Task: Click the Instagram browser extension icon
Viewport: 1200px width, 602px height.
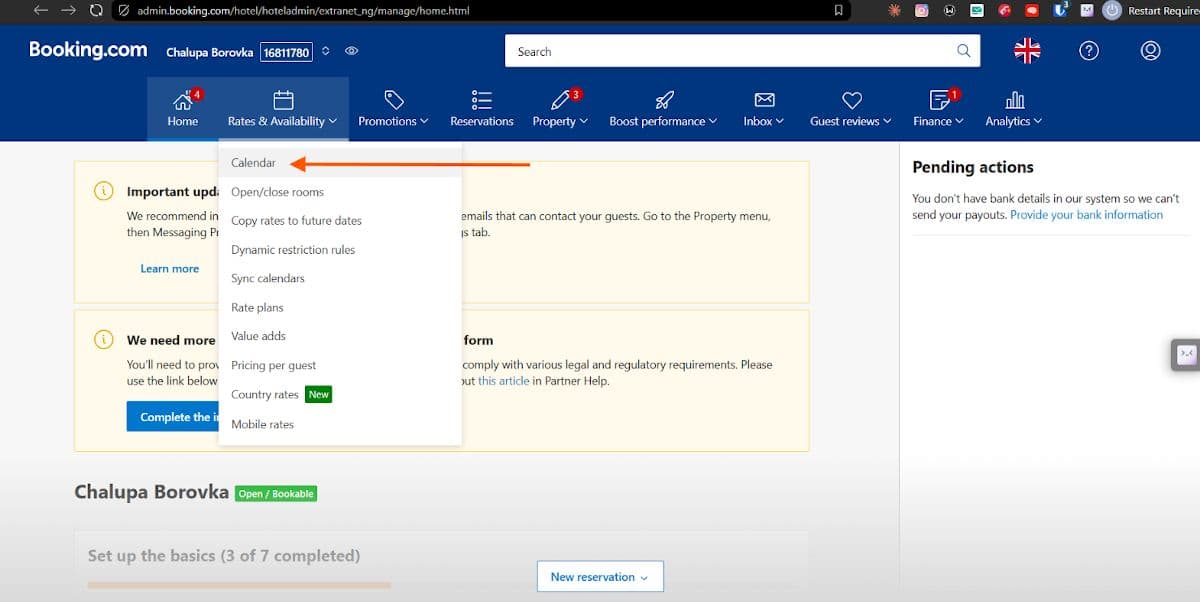Action: [922, 10]
